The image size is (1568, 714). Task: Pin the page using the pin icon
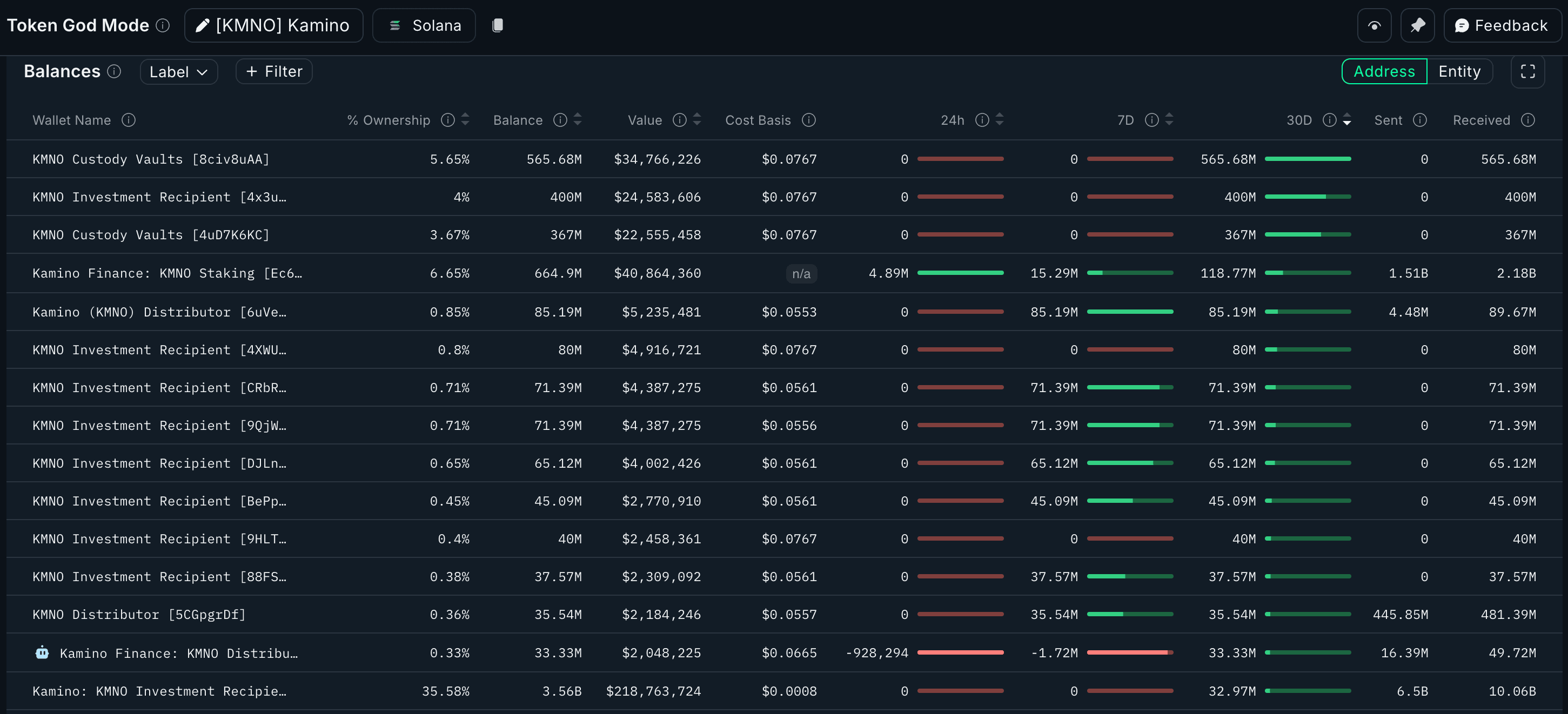(1418, 25)
